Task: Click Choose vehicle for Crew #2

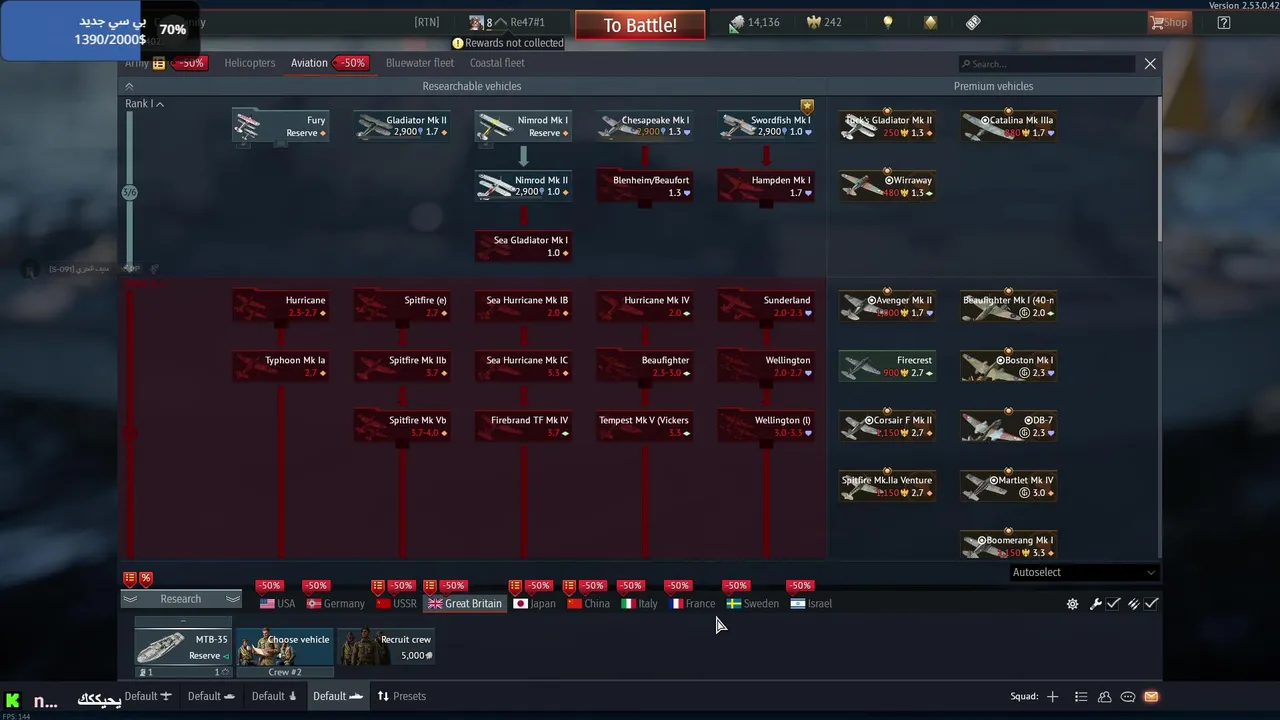Action: [285, 647]
